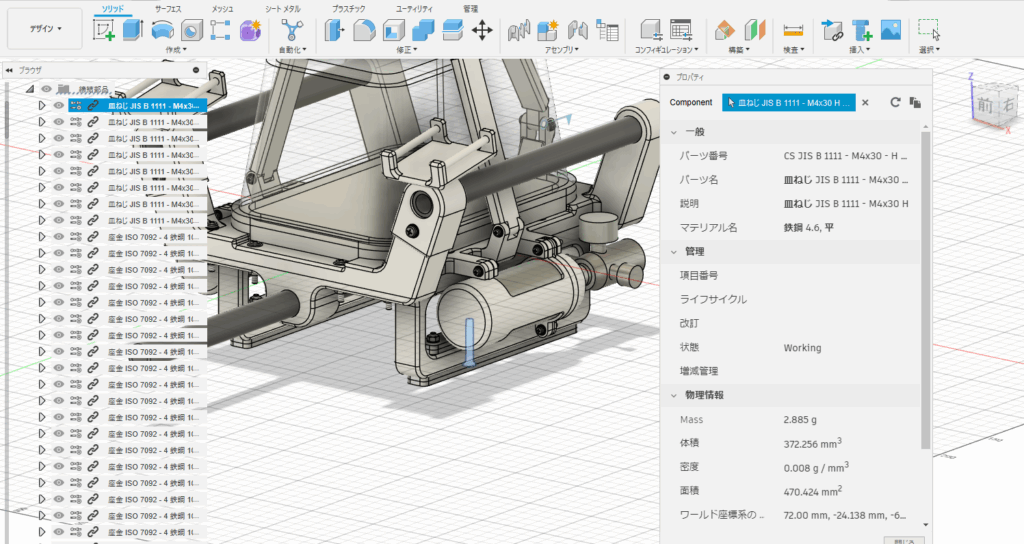The width and height of the screenshot is (1024, 544).
Task: Click the copy icon in Properties panel header
Action: pos(915,103)
